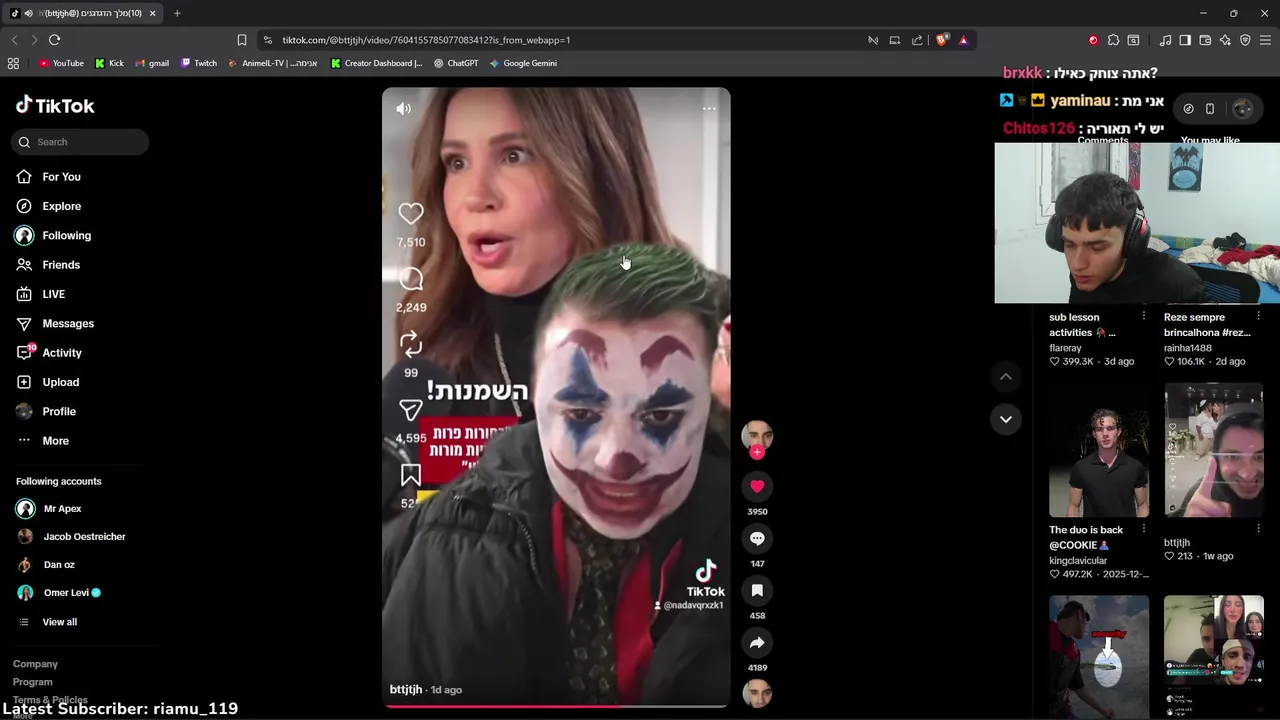Image resolution: width=1280 pixels, height=720 pixels.
Task: Mute the video with the speaker icon
Action: tap(403, 109)
